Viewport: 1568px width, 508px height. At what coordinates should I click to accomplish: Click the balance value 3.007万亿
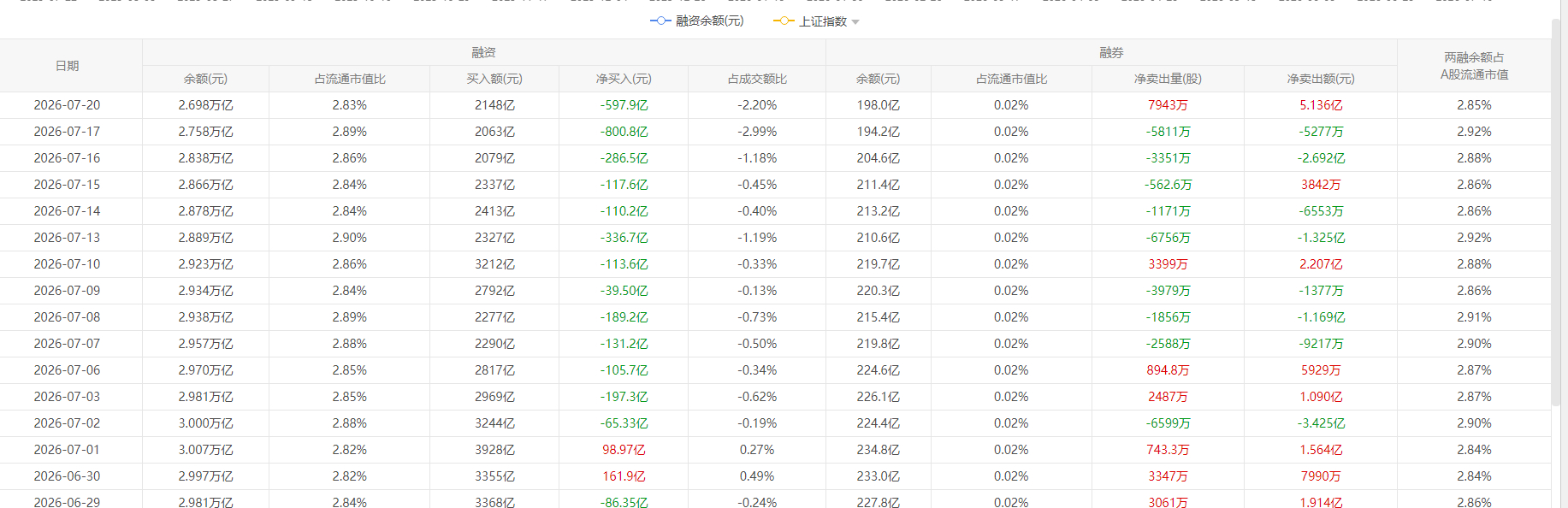(205, 450)
